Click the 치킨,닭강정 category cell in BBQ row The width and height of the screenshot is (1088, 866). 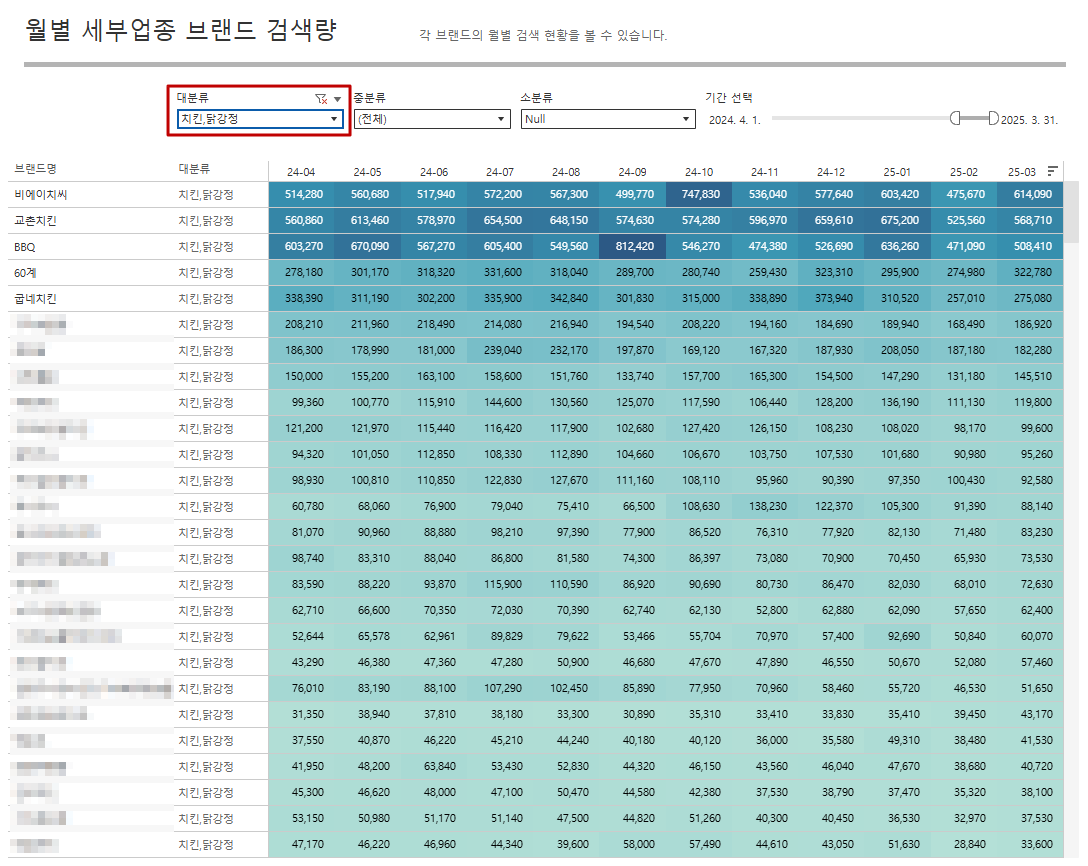205,247
